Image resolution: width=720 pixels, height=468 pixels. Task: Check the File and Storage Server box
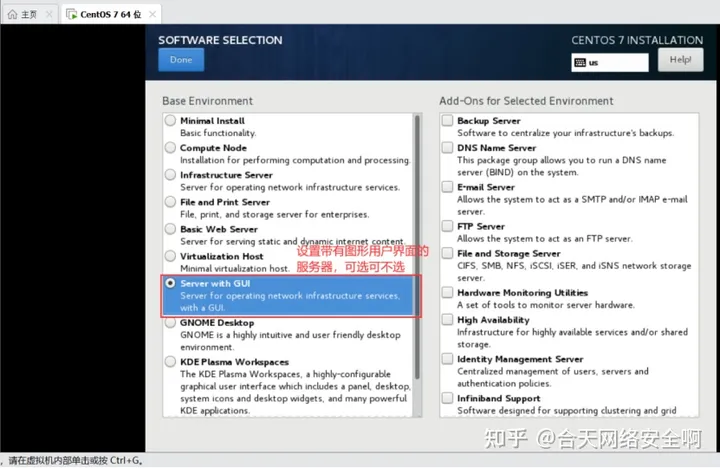(x=447, y=253)
